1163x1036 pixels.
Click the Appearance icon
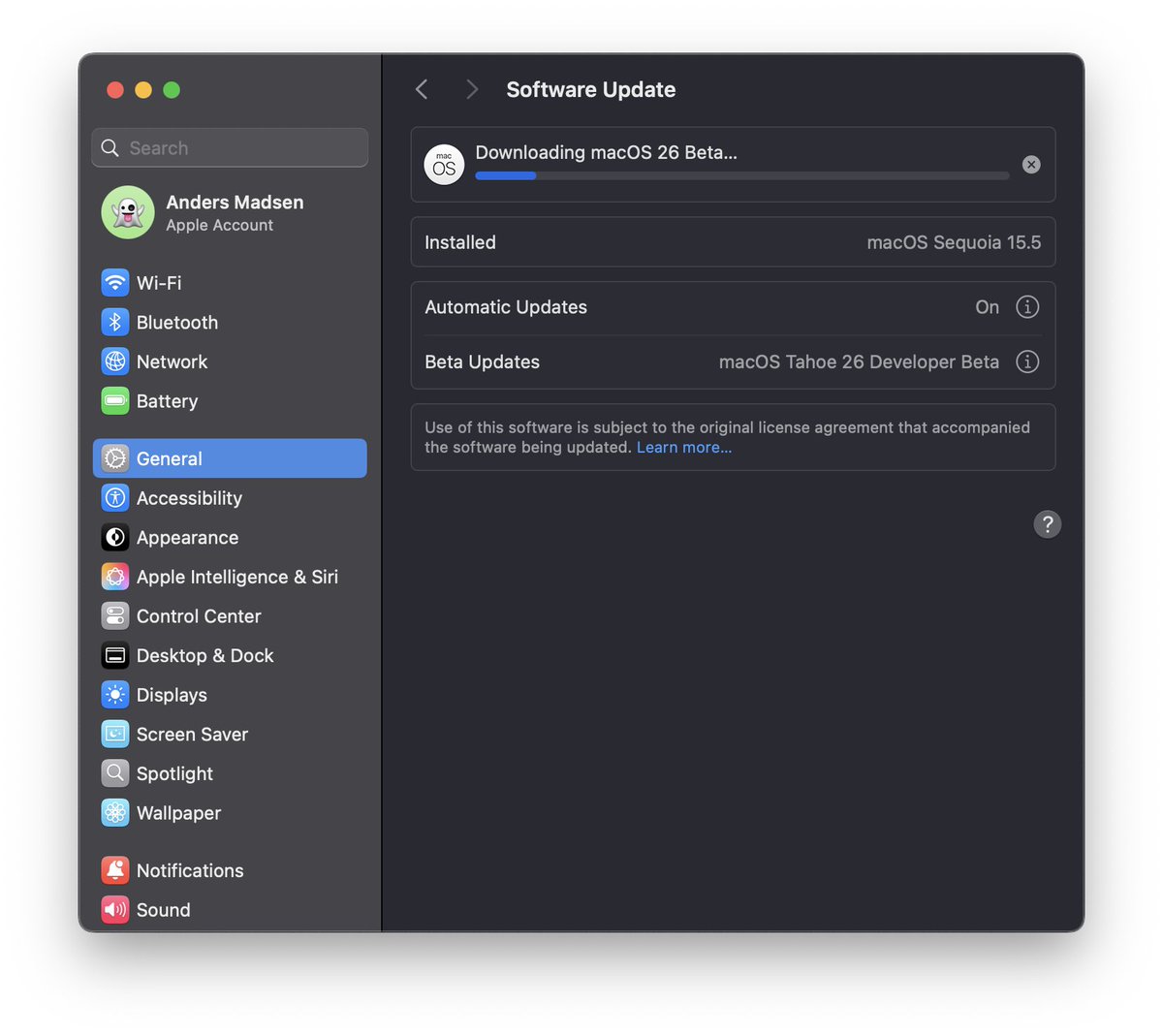pyautogui.click(x=115, y=537)
